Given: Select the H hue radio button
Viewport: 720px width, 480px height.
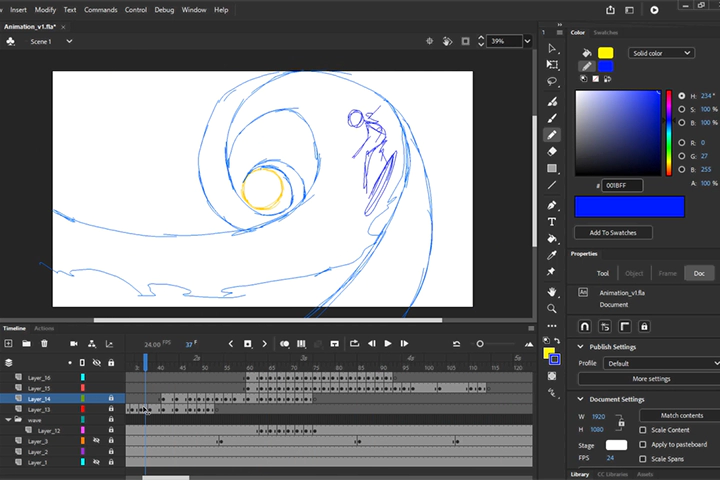Looking at the screenshot, I should pos(681,96).
